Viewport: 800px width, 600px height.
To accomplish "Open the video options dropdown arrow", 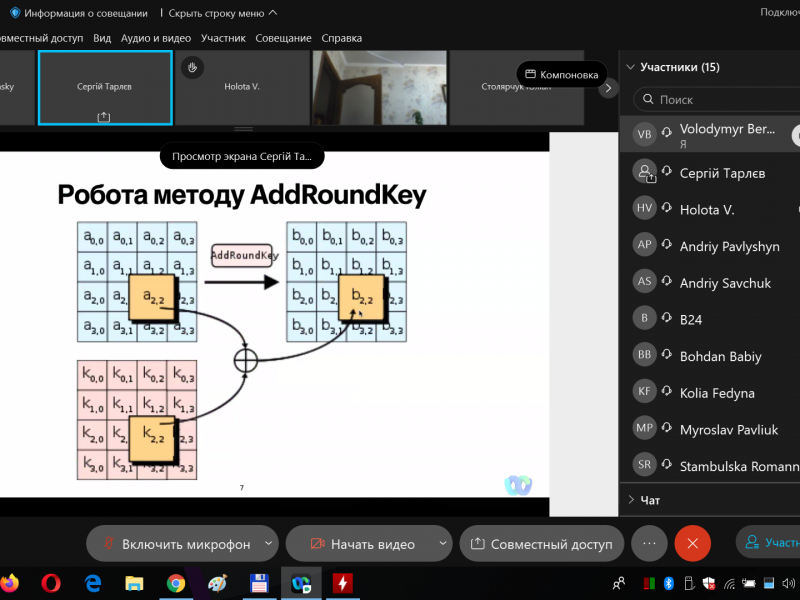I will (x=443, y=544).
